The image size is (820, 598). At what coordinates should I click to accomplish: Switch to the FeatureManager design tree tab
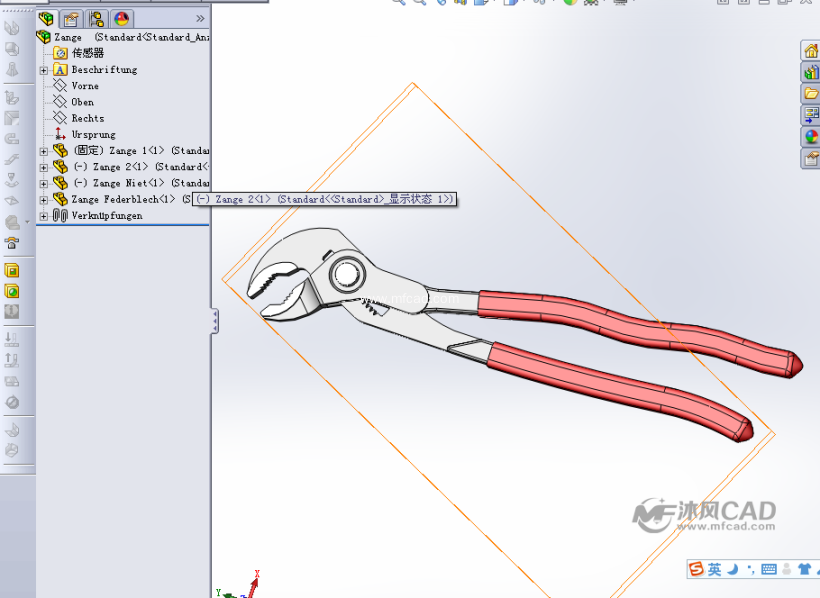click(x=46, y=18)
